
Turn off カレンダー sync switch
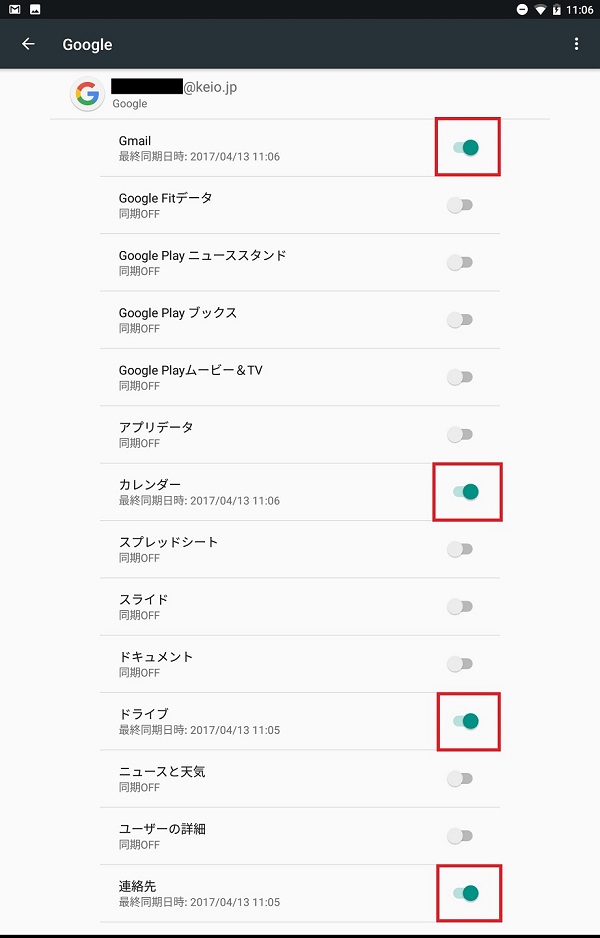point(466,492)
